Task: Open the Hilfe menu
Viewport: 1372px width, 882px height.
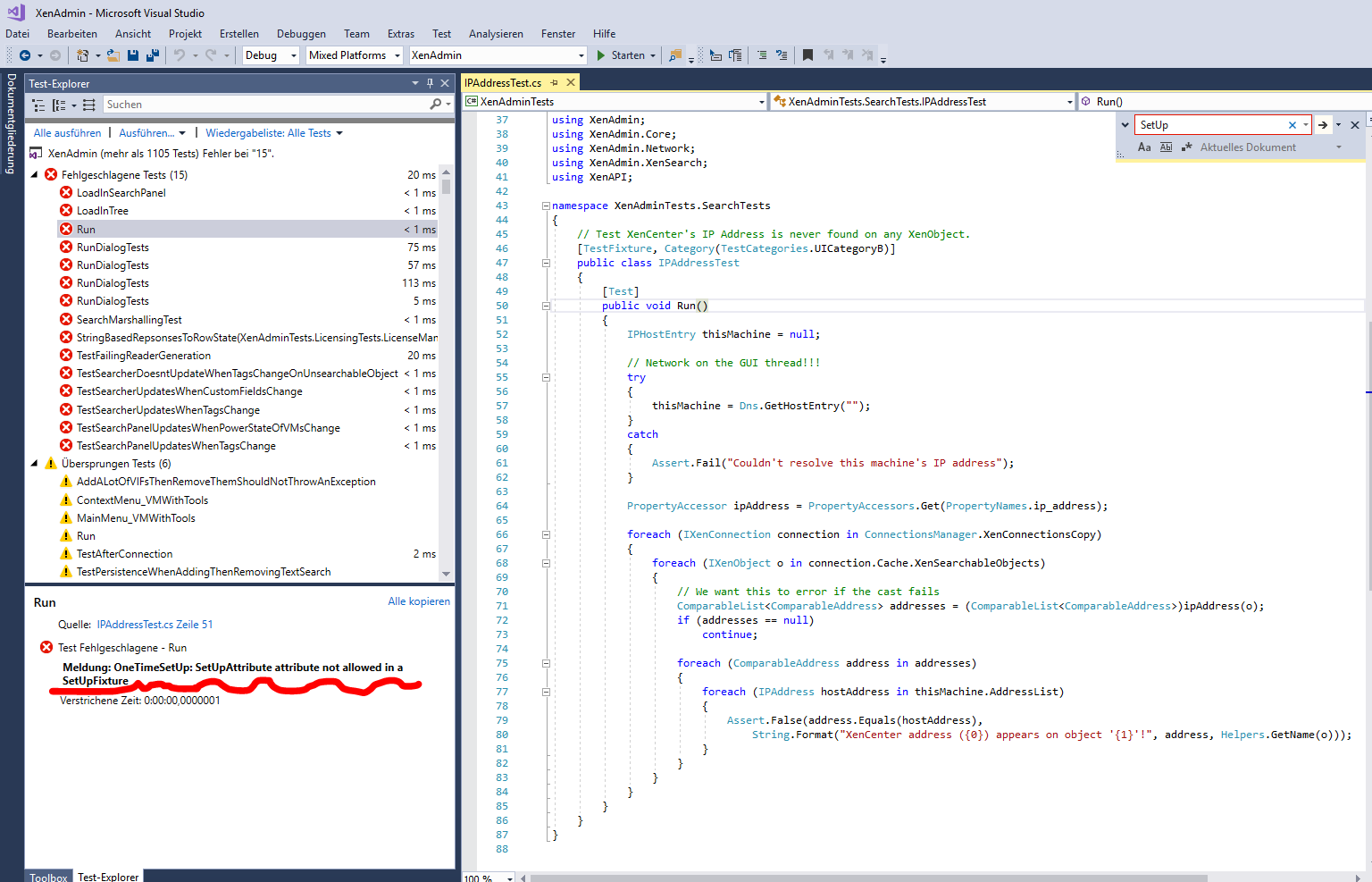Action: [x=604, y=34]
